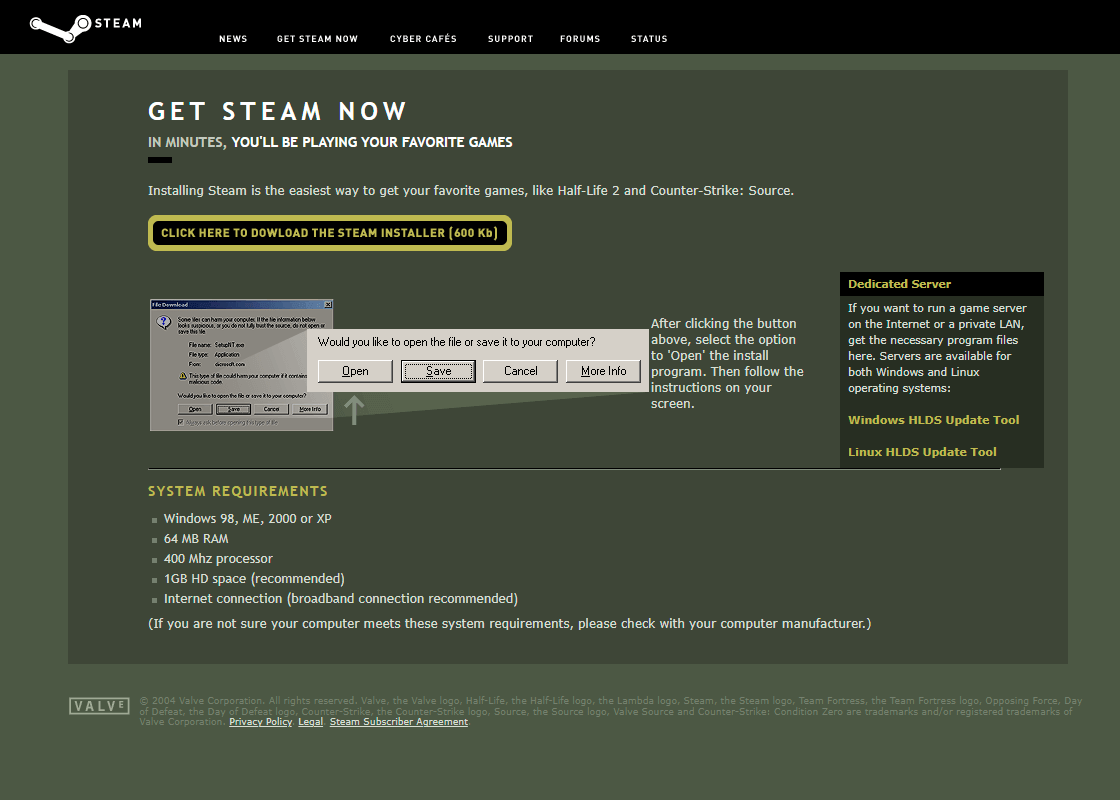The image size is (1120, 800).
Task: Follow the Privacy Policy footer link
Action: click(261, 721)
